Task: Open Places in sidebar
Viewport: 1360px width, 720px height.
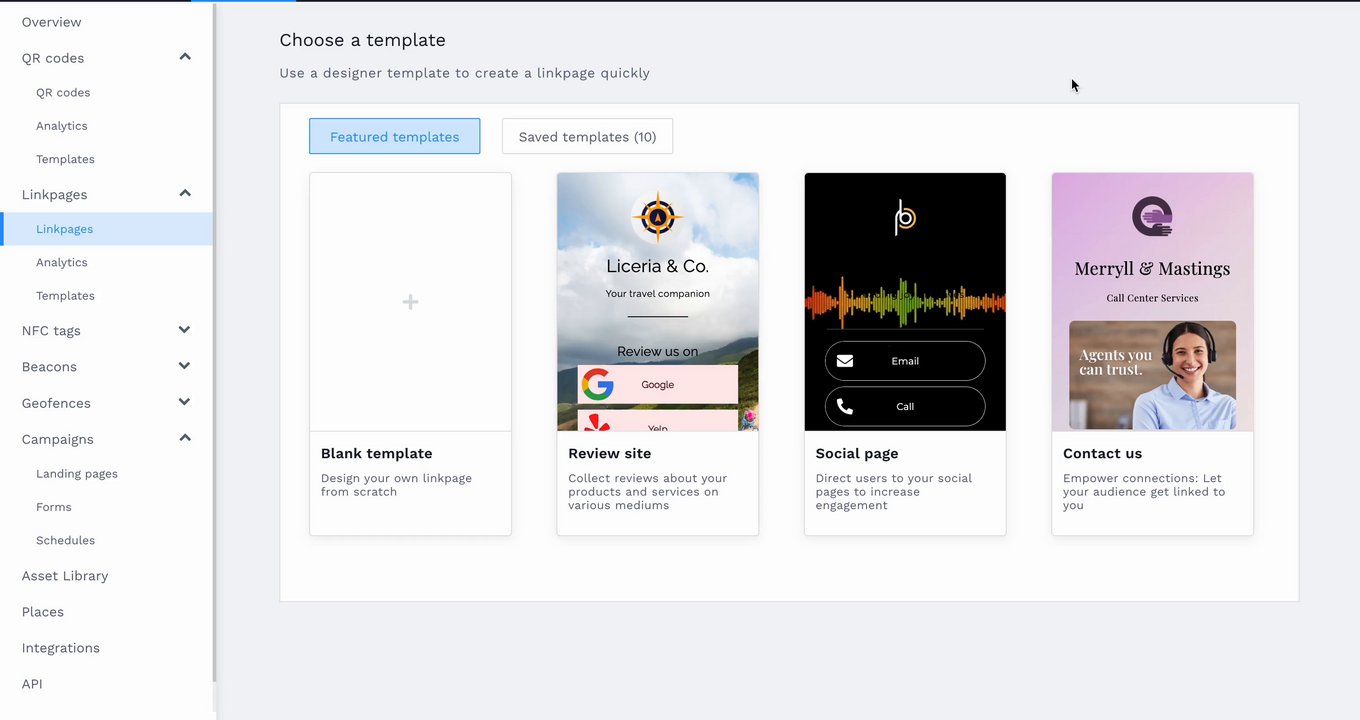Action: click(43, 612)
